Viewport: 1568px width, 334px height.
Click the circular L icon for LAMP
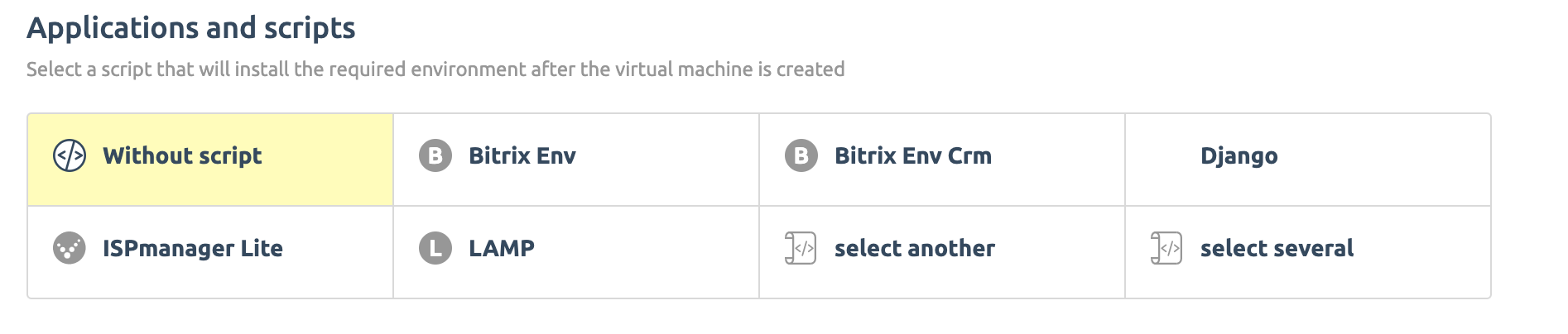click(x=435, y=248)
